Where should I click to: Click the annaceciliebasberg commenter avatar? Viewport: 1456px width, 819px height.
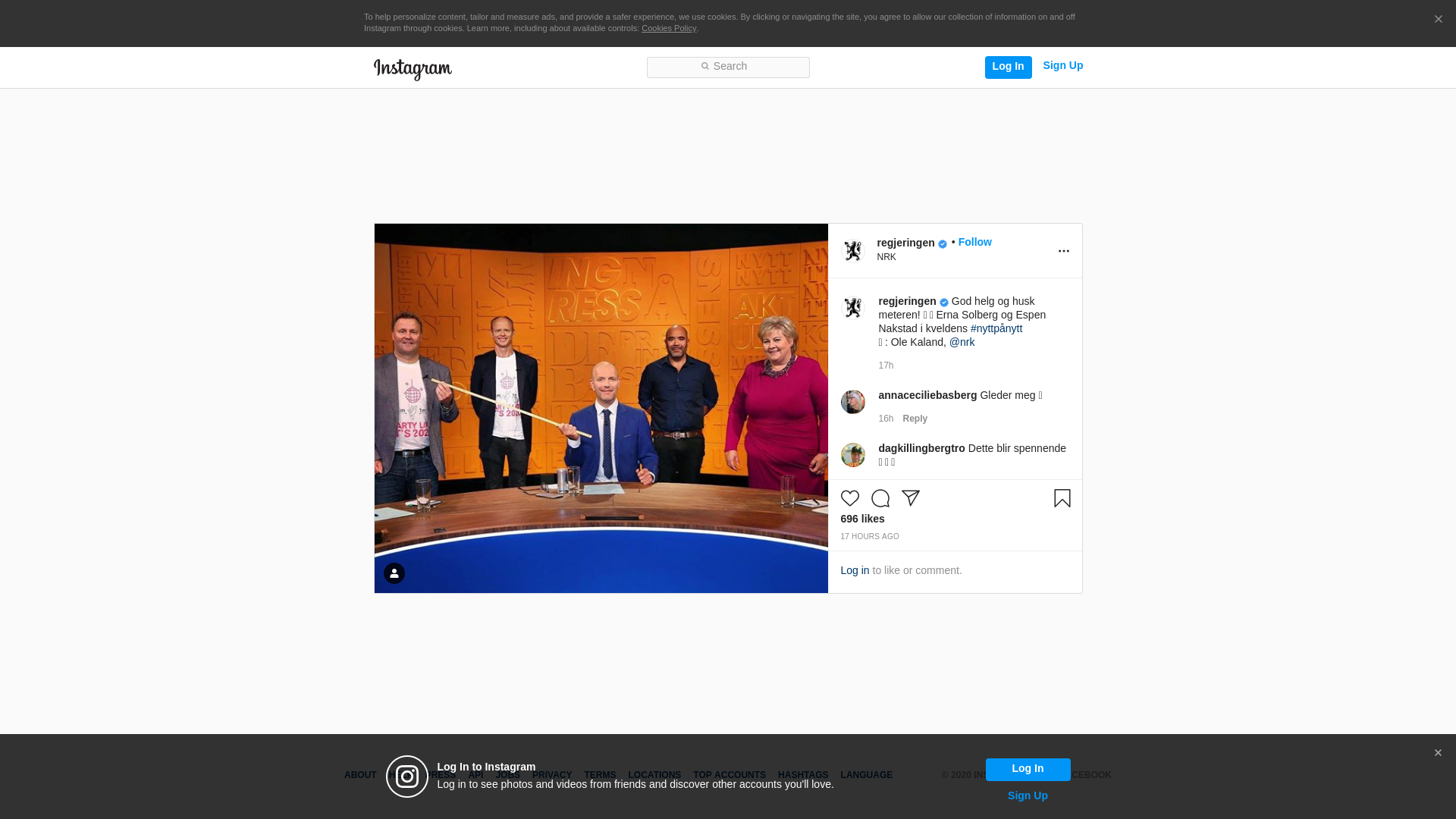853,402
